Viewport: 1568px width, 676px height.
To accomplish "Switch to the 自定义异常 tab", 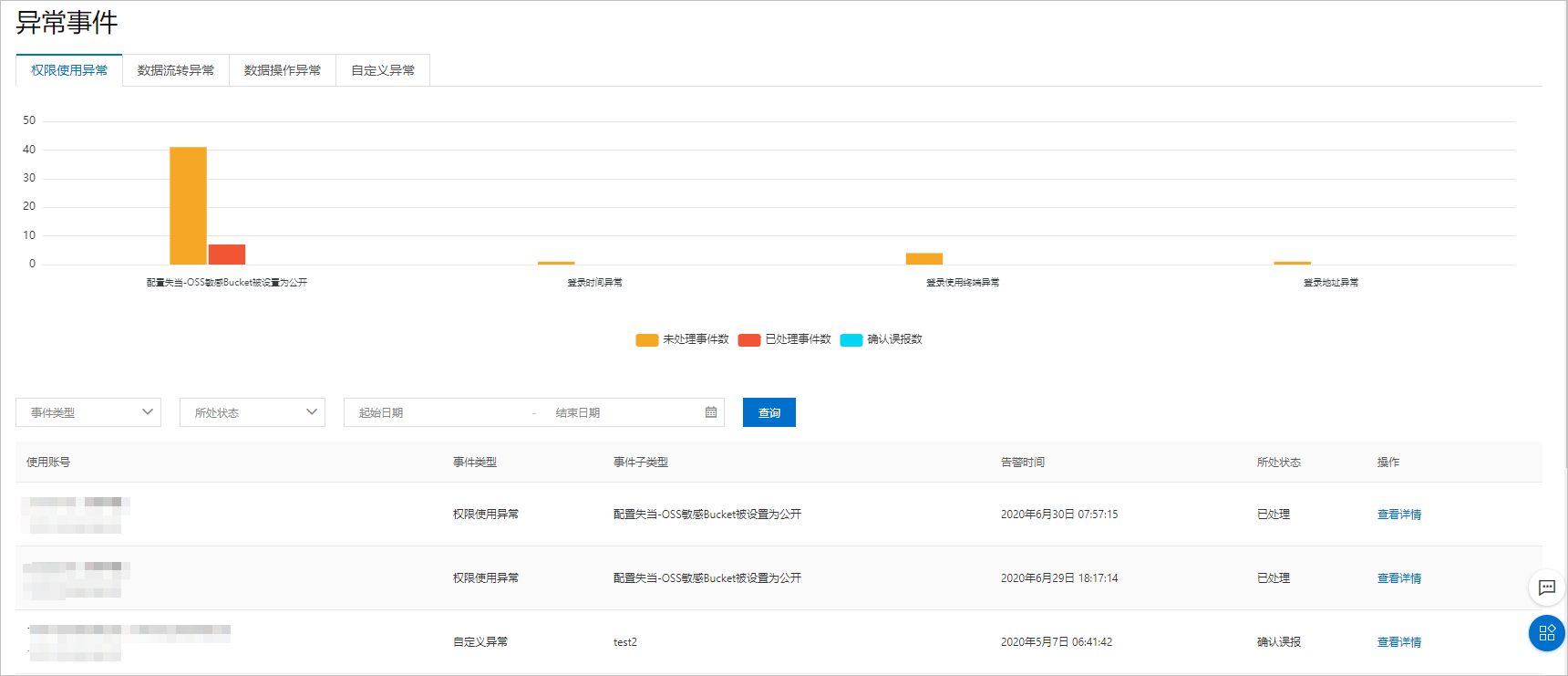I will [x=383, y=70].
